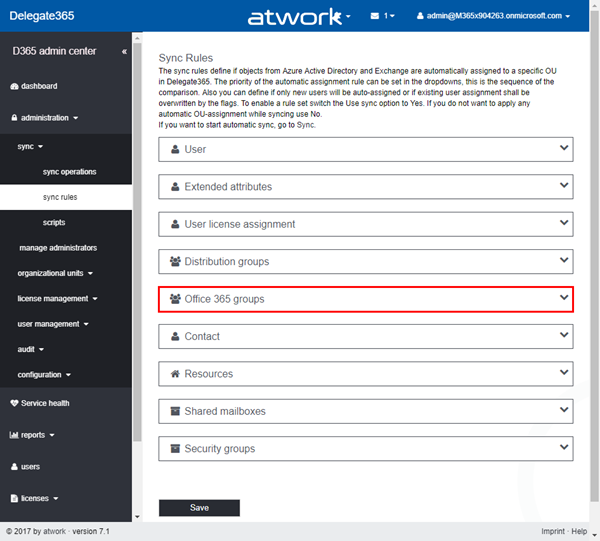
Task: Click the Delegate365 brand link
Action: 42,16
